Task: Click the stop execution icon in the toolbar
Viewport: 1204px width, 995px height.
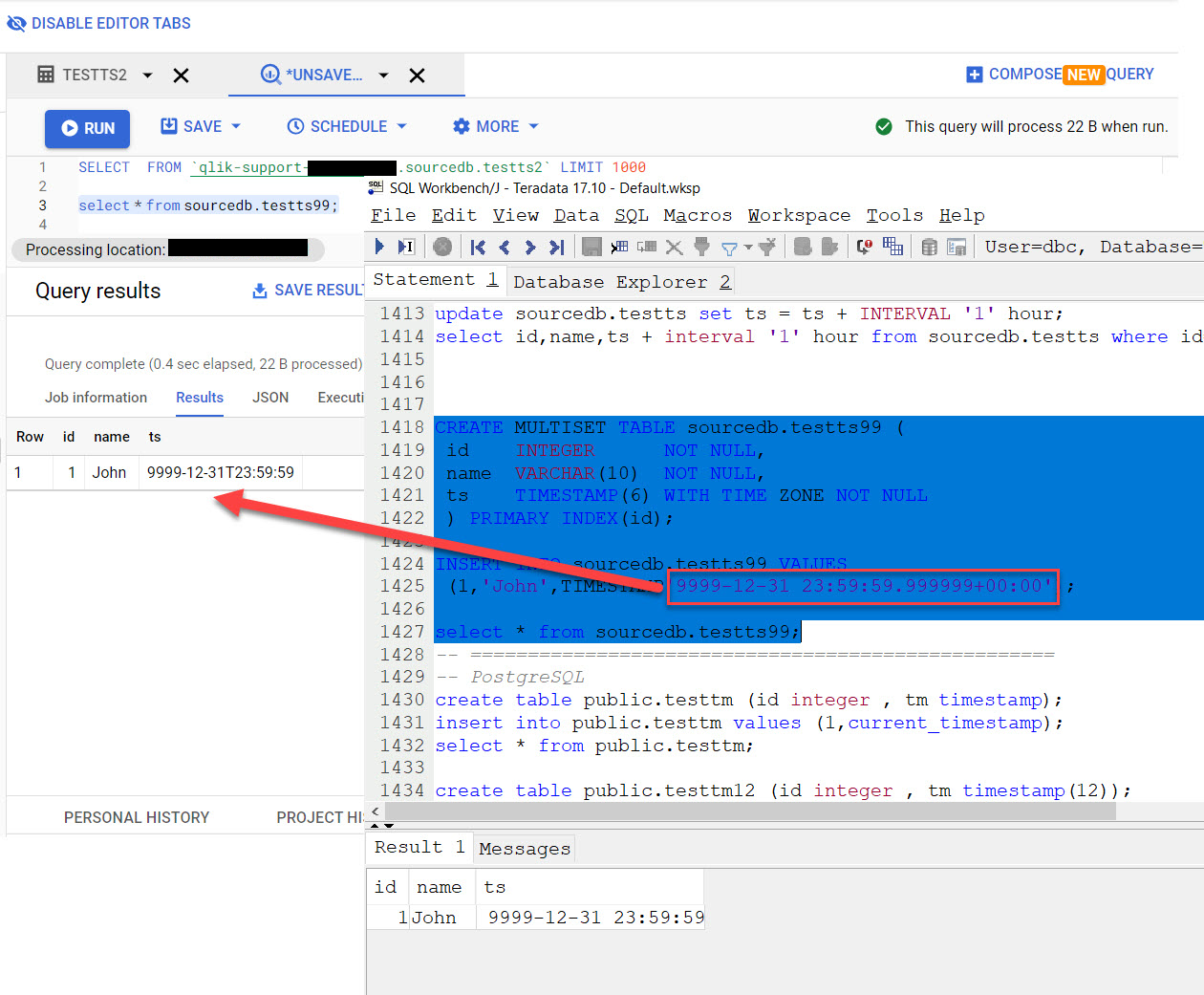Action: pyautogui.click(x=442, y=247)
